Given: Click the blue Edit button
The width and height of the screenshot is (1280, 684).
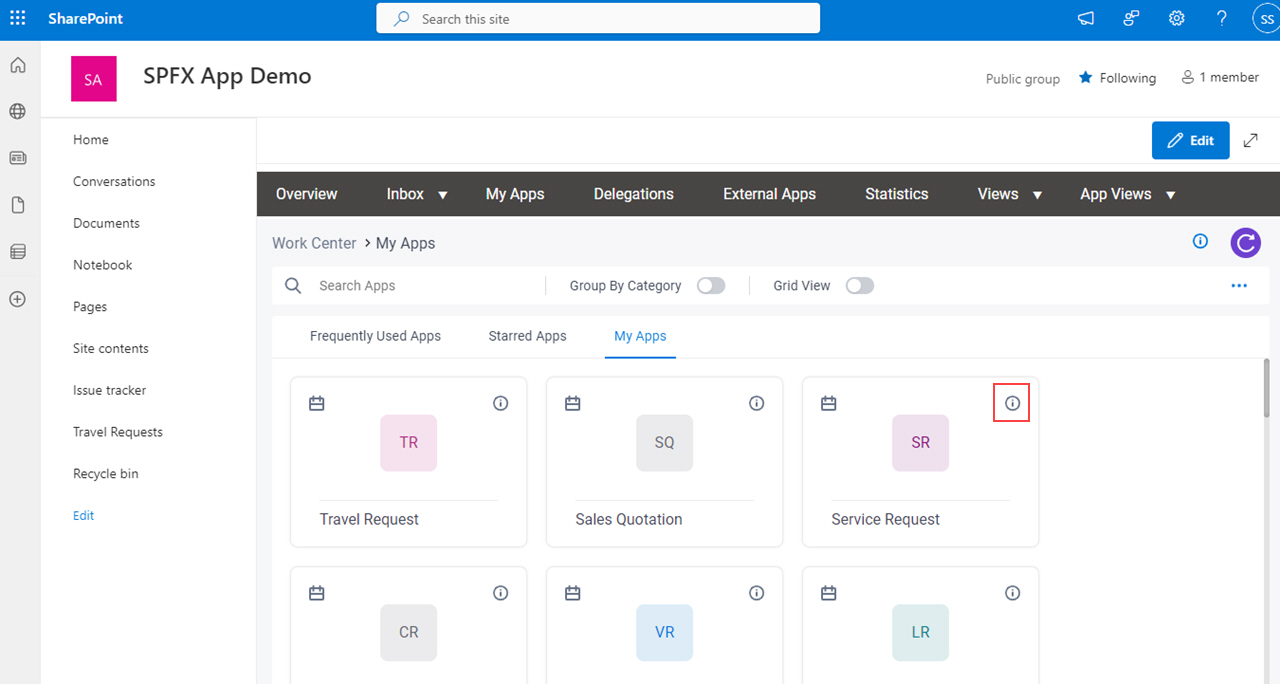Looking at the screenshot, I should 1190,141.
